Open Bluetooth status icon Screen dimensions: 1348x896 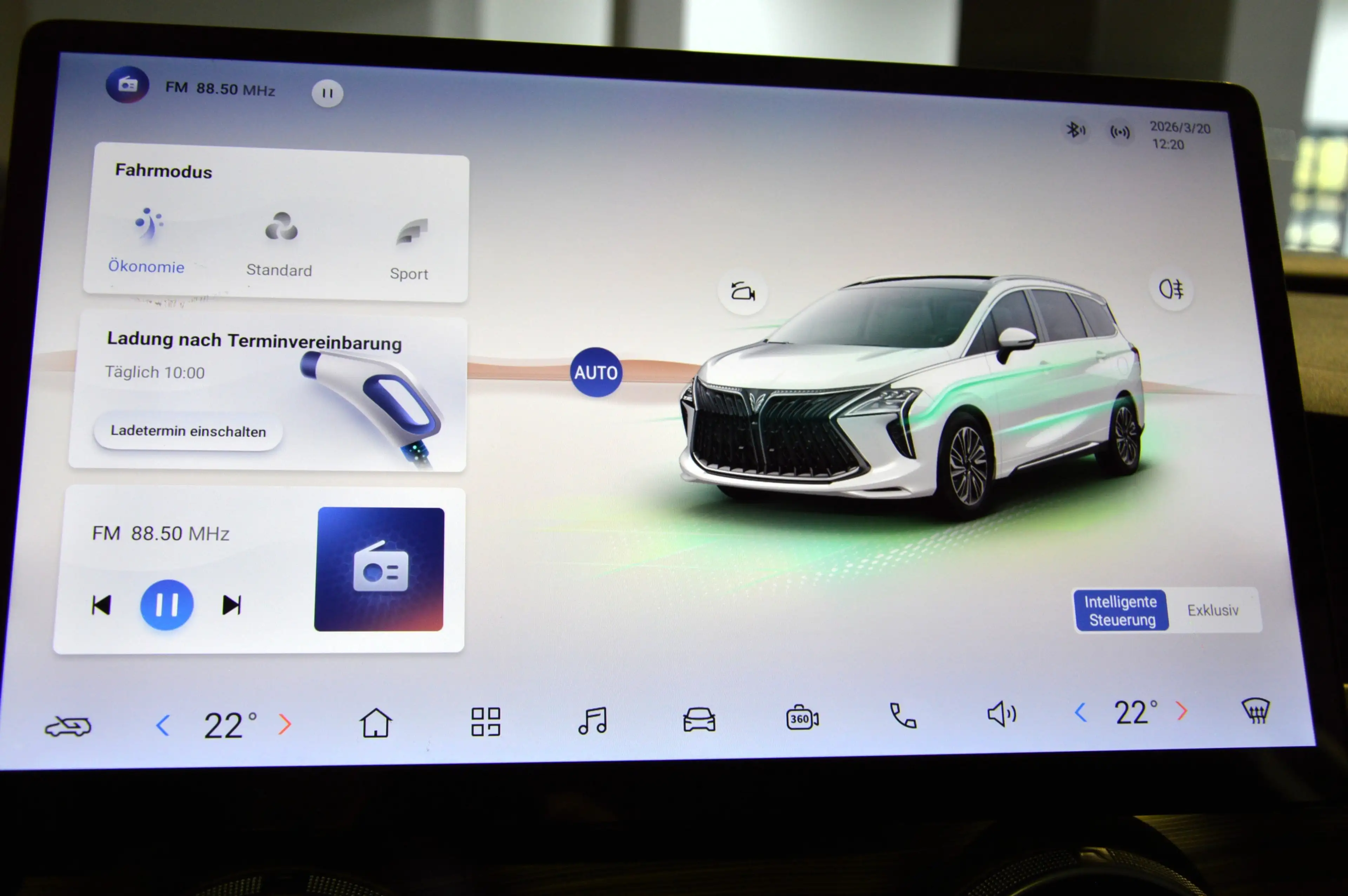pos(1076,130)
